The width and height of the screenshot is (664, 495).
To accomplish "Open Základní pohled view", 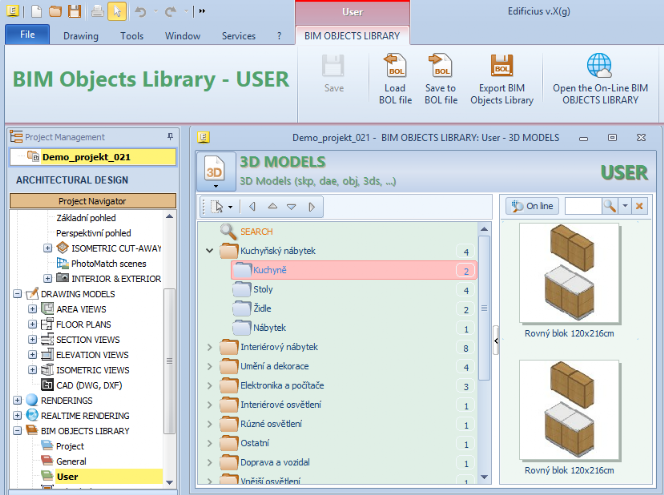I will pyautogui.click(x=86, y=218).
